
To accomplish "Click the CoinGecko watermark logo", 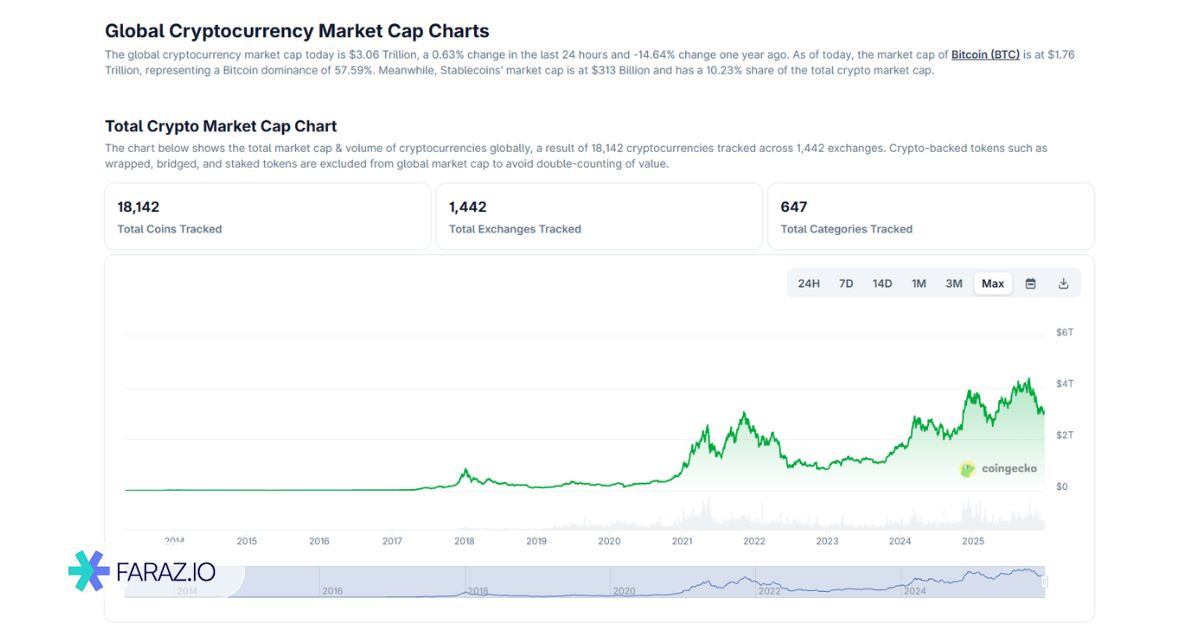I will 998,468.
